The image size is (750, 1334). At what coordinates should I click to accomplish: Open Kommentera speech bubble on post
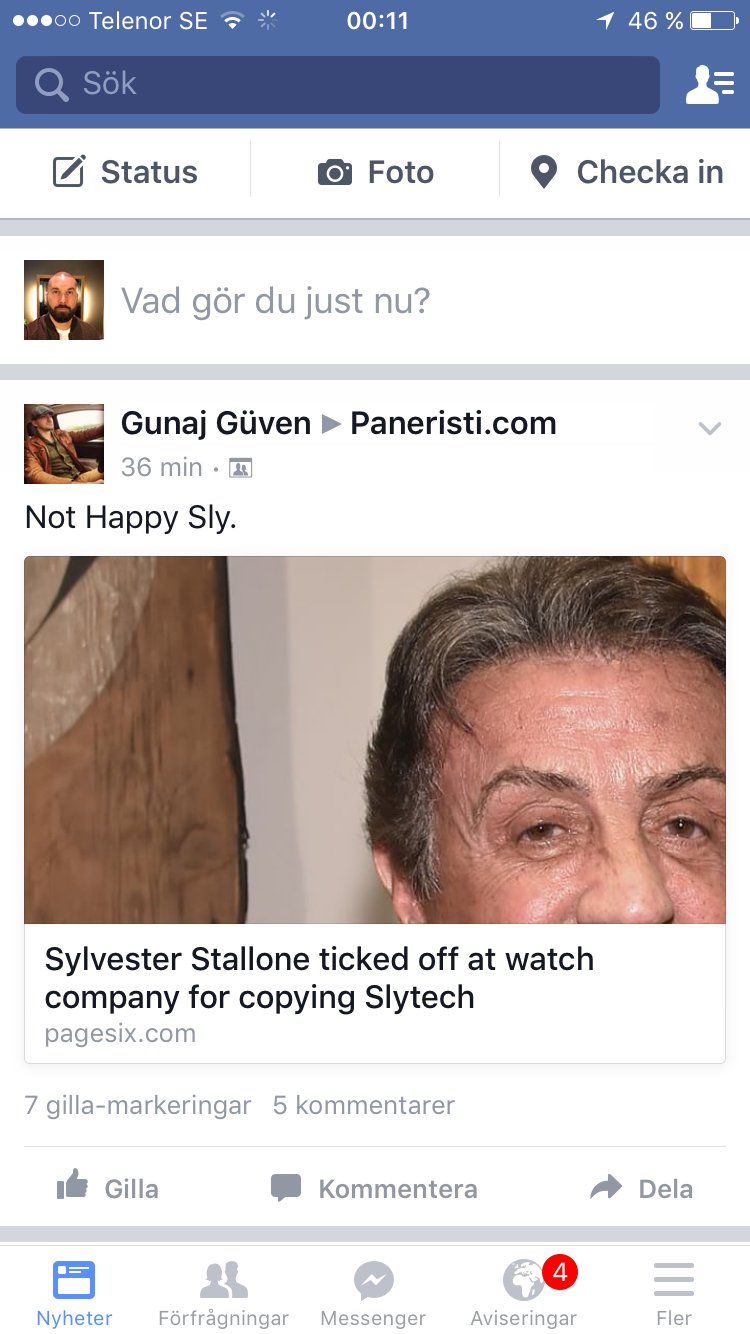pyautogui.click(x=286, y=1188)
